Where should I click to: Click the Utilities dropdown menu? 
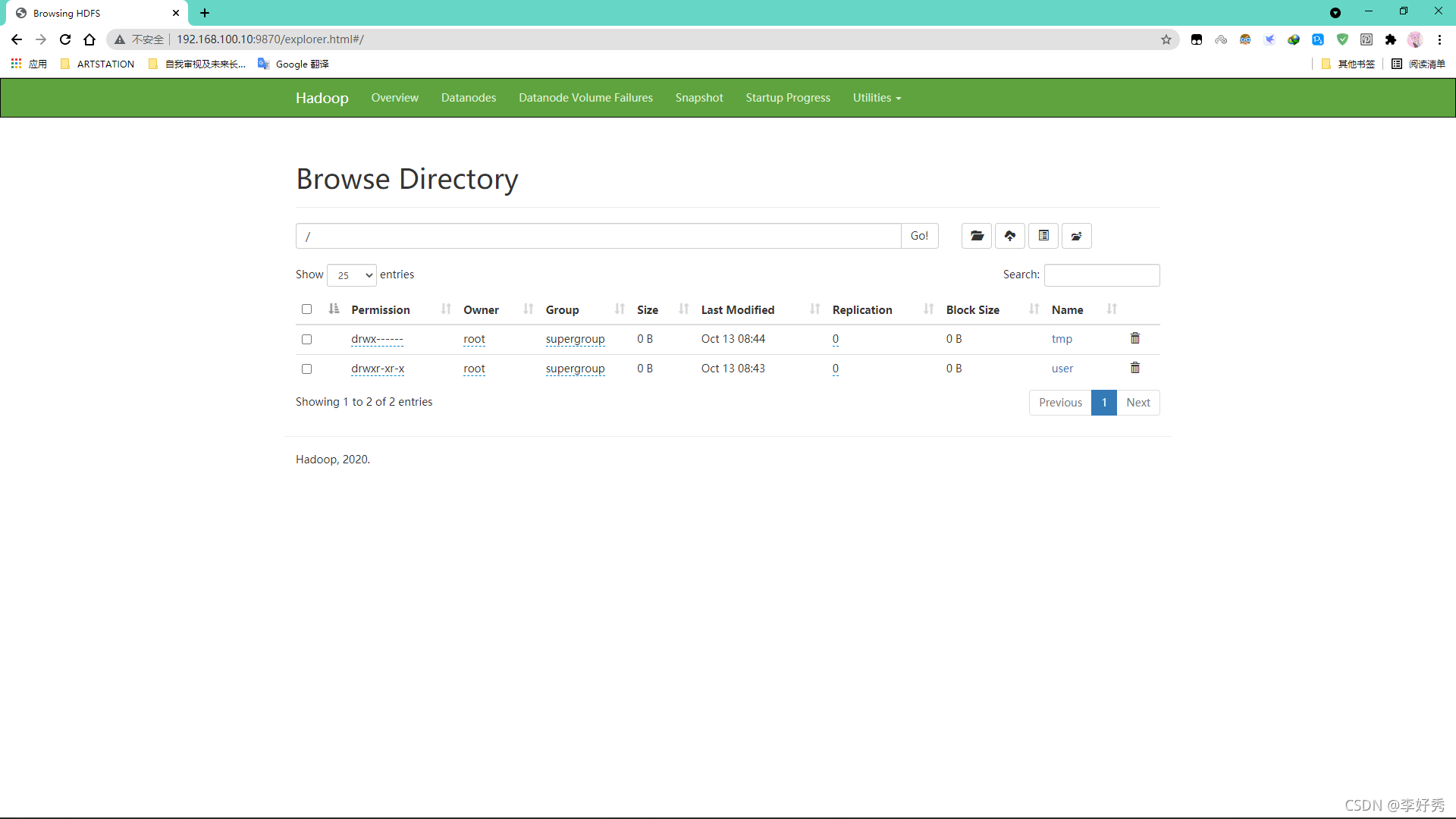(x=876, y=97)
